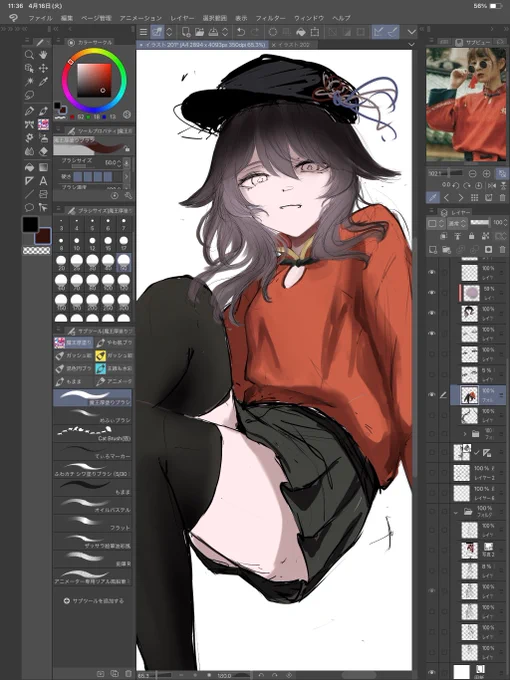Delete layer using layer panel trash icon
510x680 pixels.
(x=502, y=249)
